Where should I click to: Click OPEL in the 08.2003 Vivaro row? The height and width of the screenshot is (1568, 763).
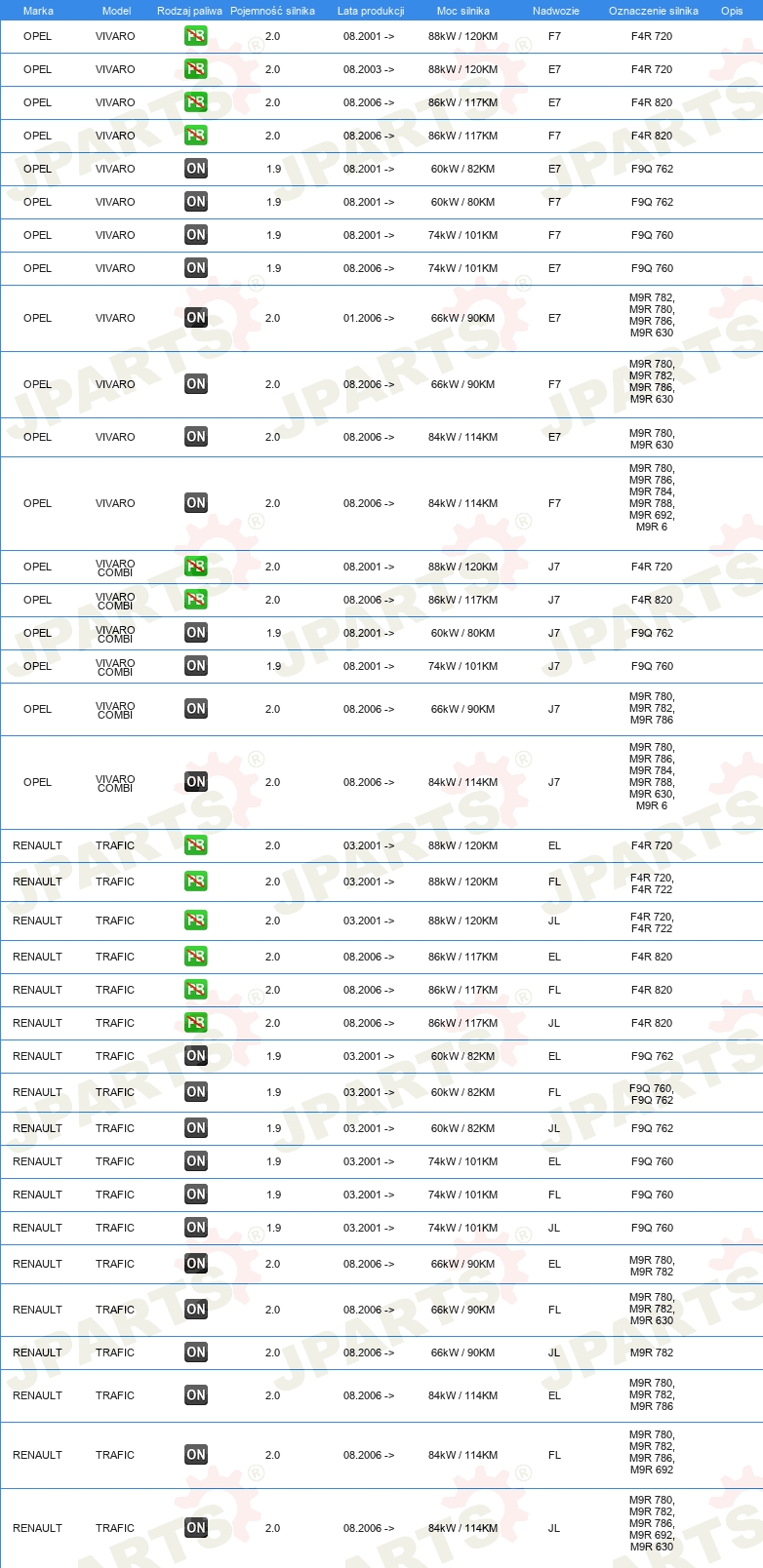coord(37,69)
